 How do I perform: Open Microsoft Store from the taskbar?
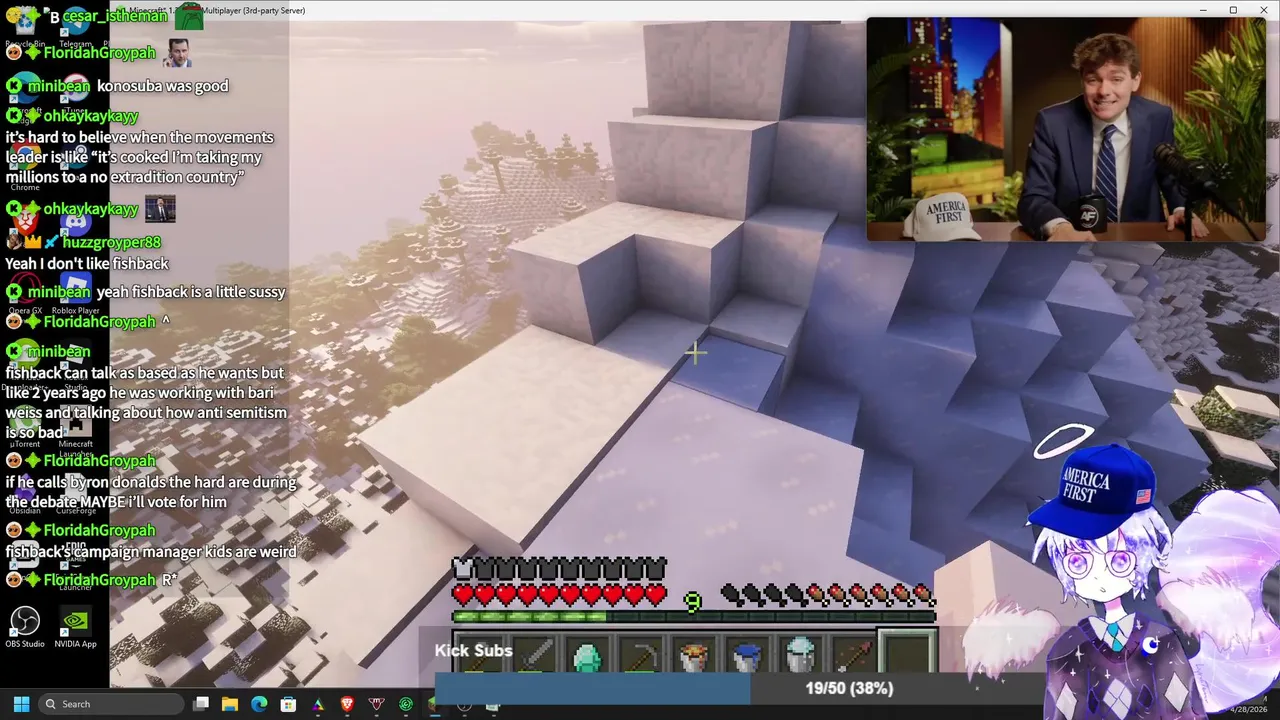(x=288, y=704)
